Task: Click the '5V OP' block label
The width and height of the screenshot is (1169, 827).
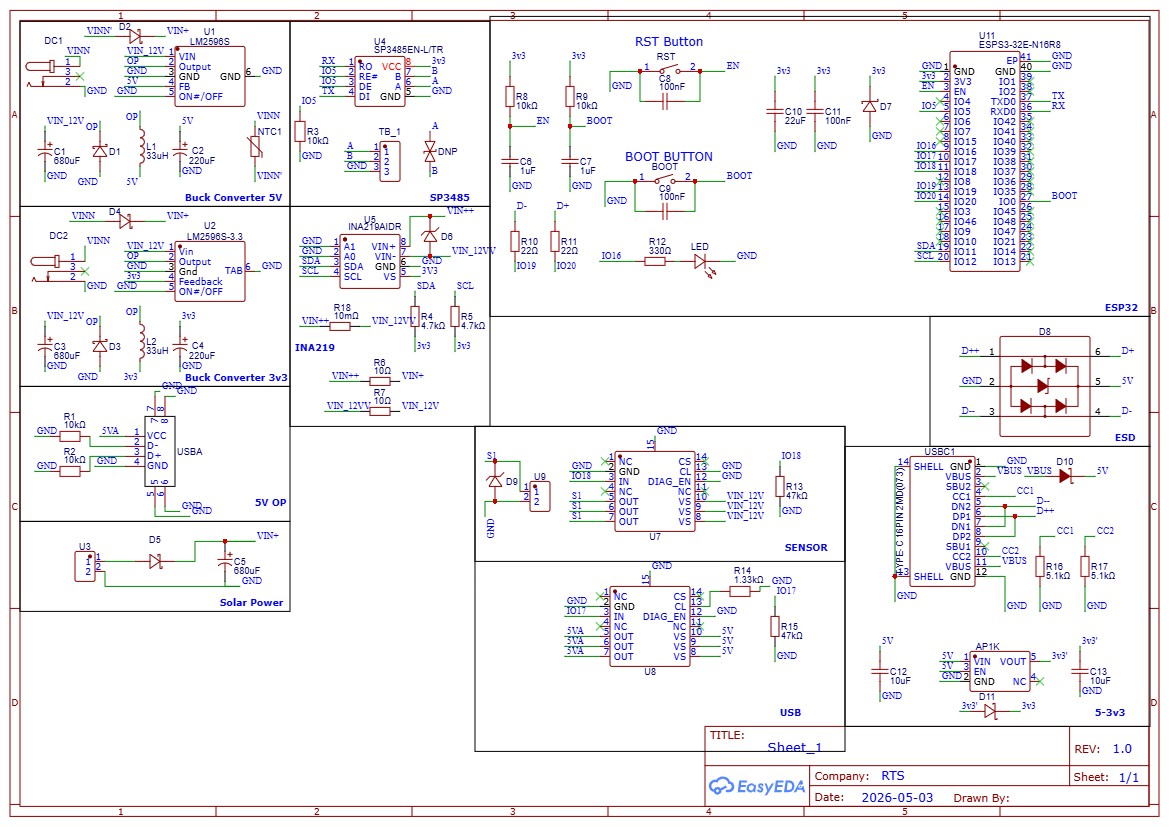Action: tap(271, 503)
